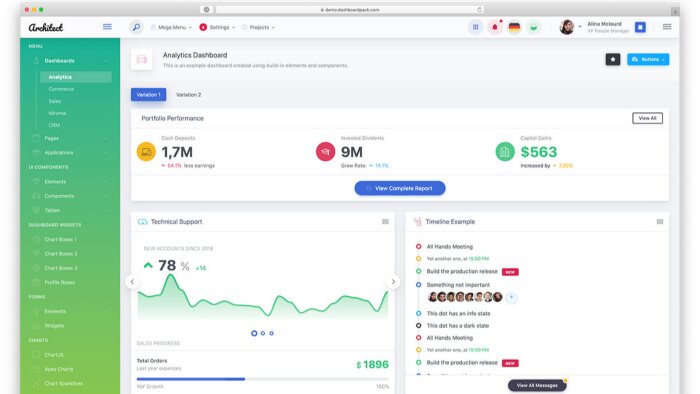Image resolution: width=700 pixels, height=394 pixels.
Task: Select Minimal in the sidebar
Action: pos(57,113)
